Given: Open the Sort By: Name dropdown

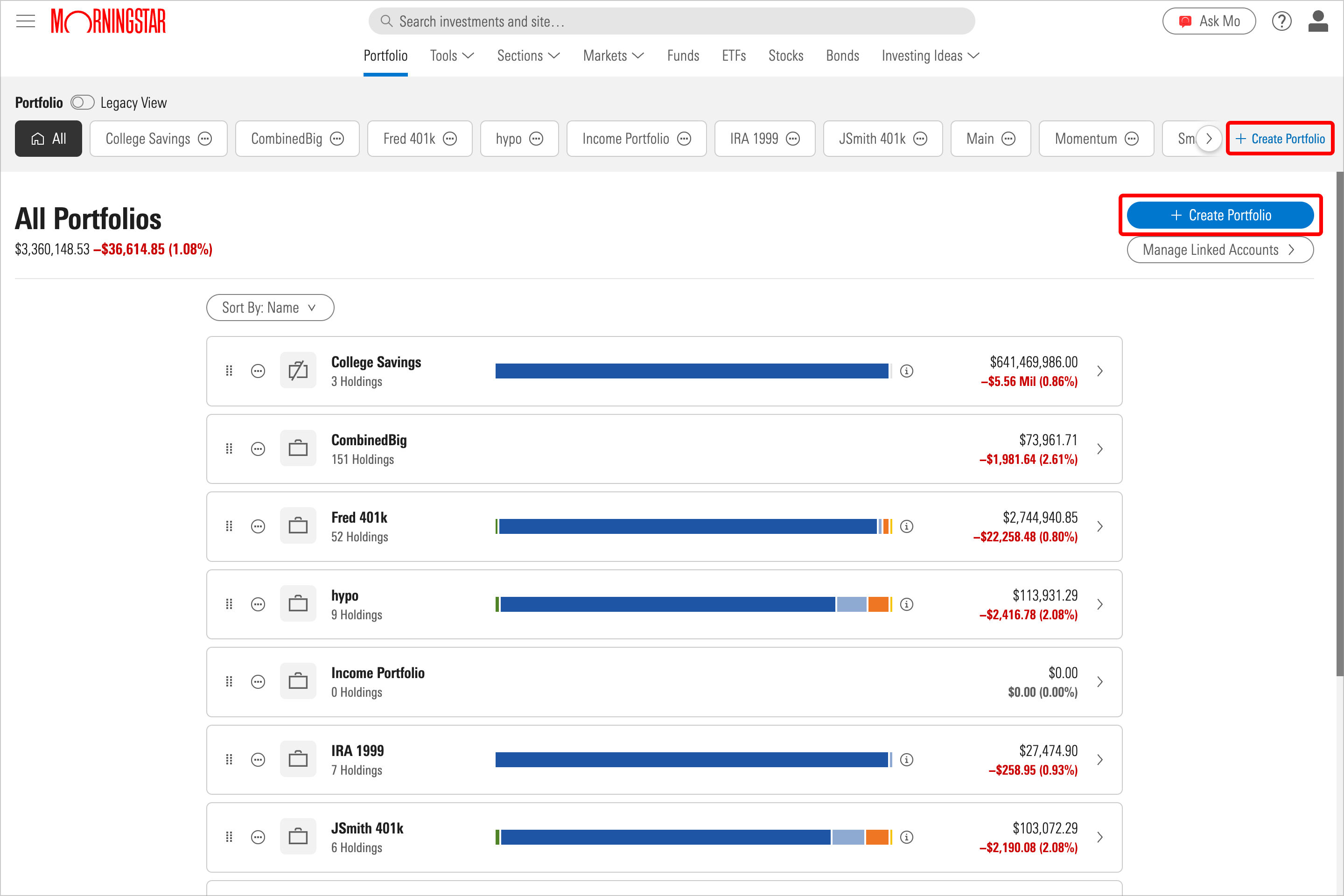Looking at the screenshot, I should (x=270, y=308).
